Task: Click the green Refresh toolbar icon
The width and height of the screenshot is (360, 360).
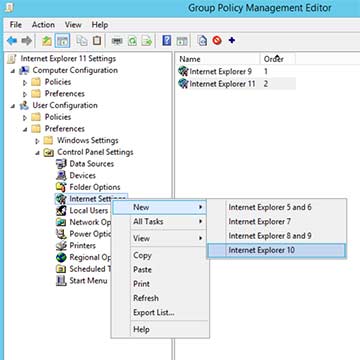Action: [132, 41]
